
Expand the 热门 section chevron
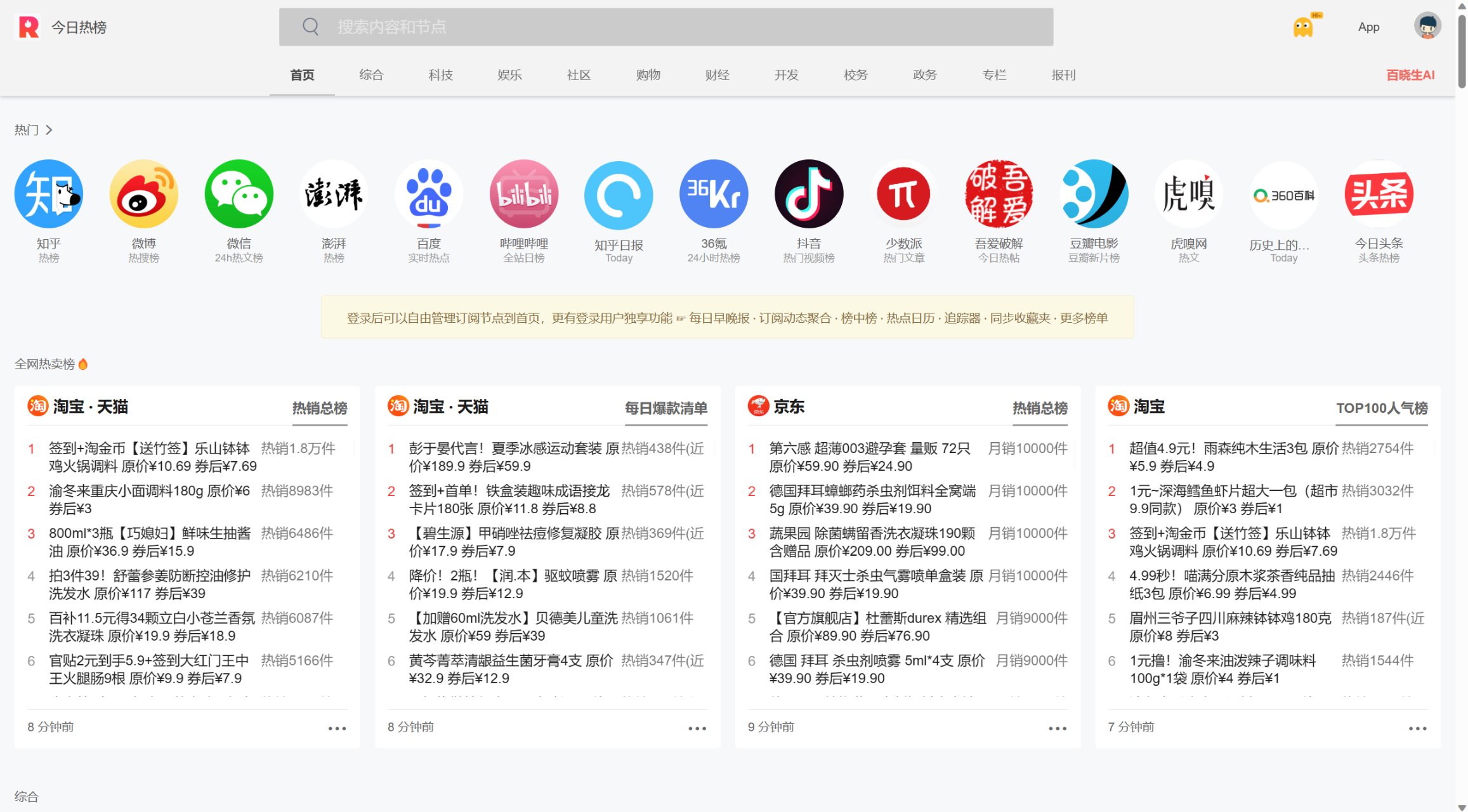[x=49, y=130]
